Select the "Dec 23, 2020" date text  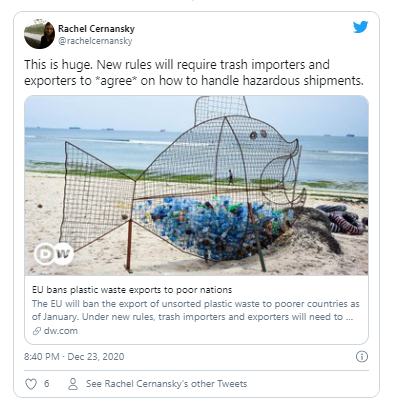pyautogui.click(x=96, y=357)
